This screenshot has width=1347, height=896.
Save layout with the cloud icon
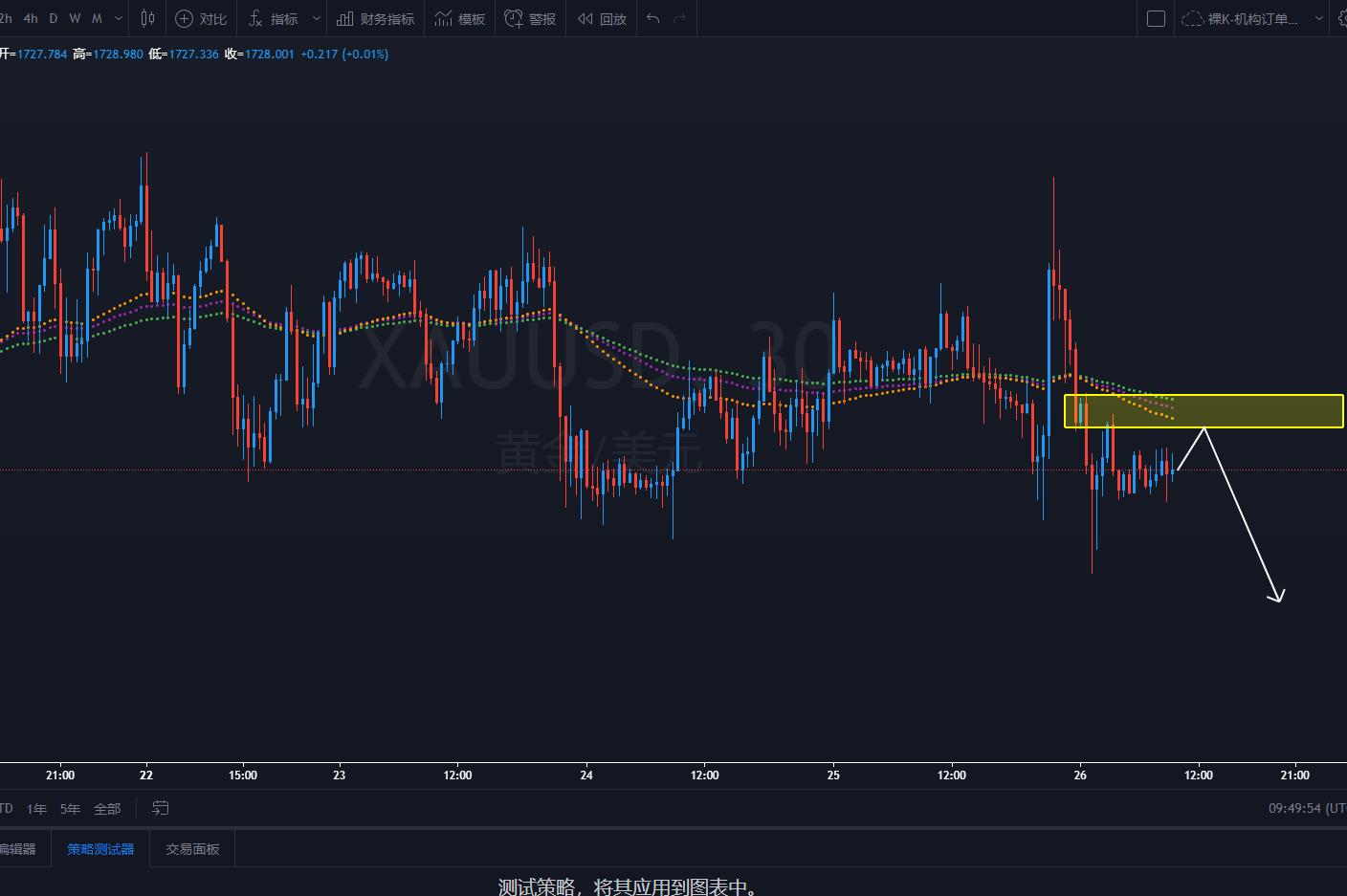point(1192,18)
